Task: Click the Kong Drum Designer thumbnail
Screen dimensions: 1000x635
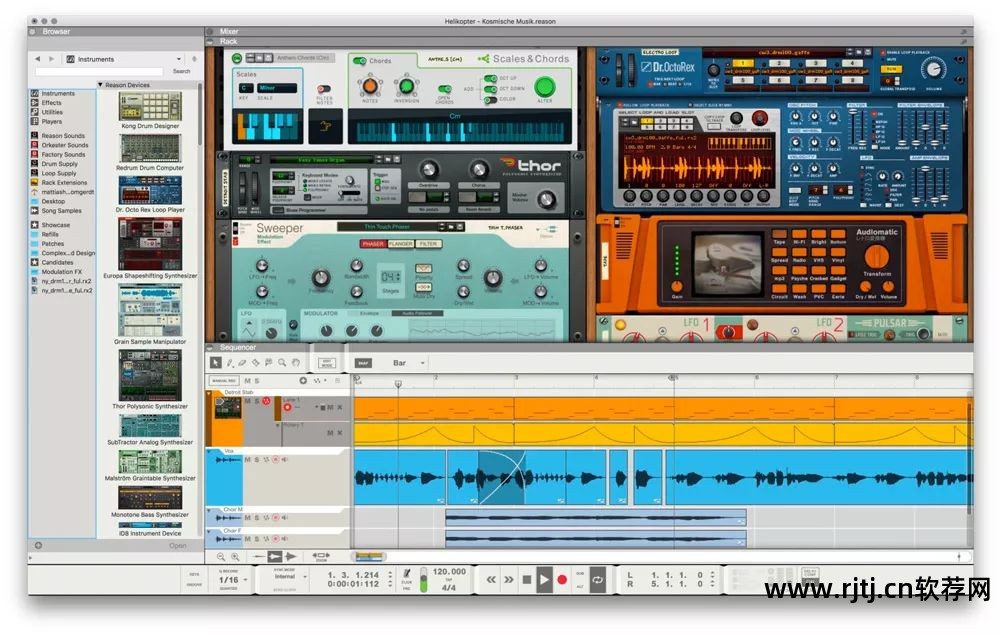Action: click(x=150, y=106)
